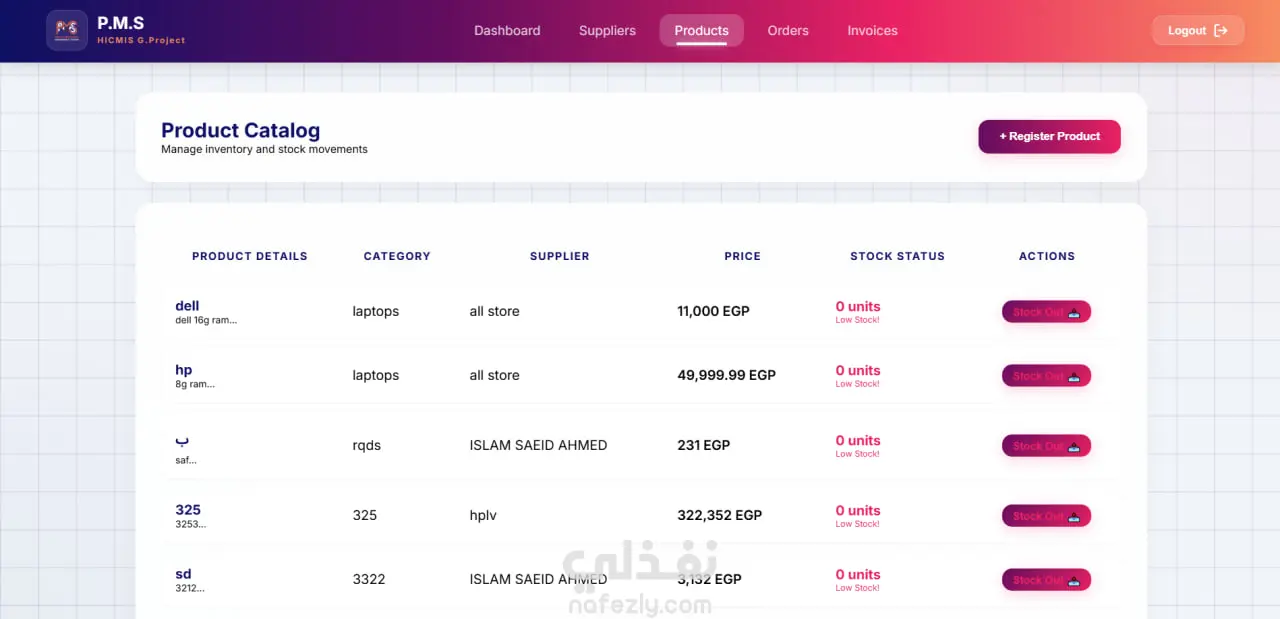
Task: Click Stock Out icon for hp
Action: (1074, 376)
